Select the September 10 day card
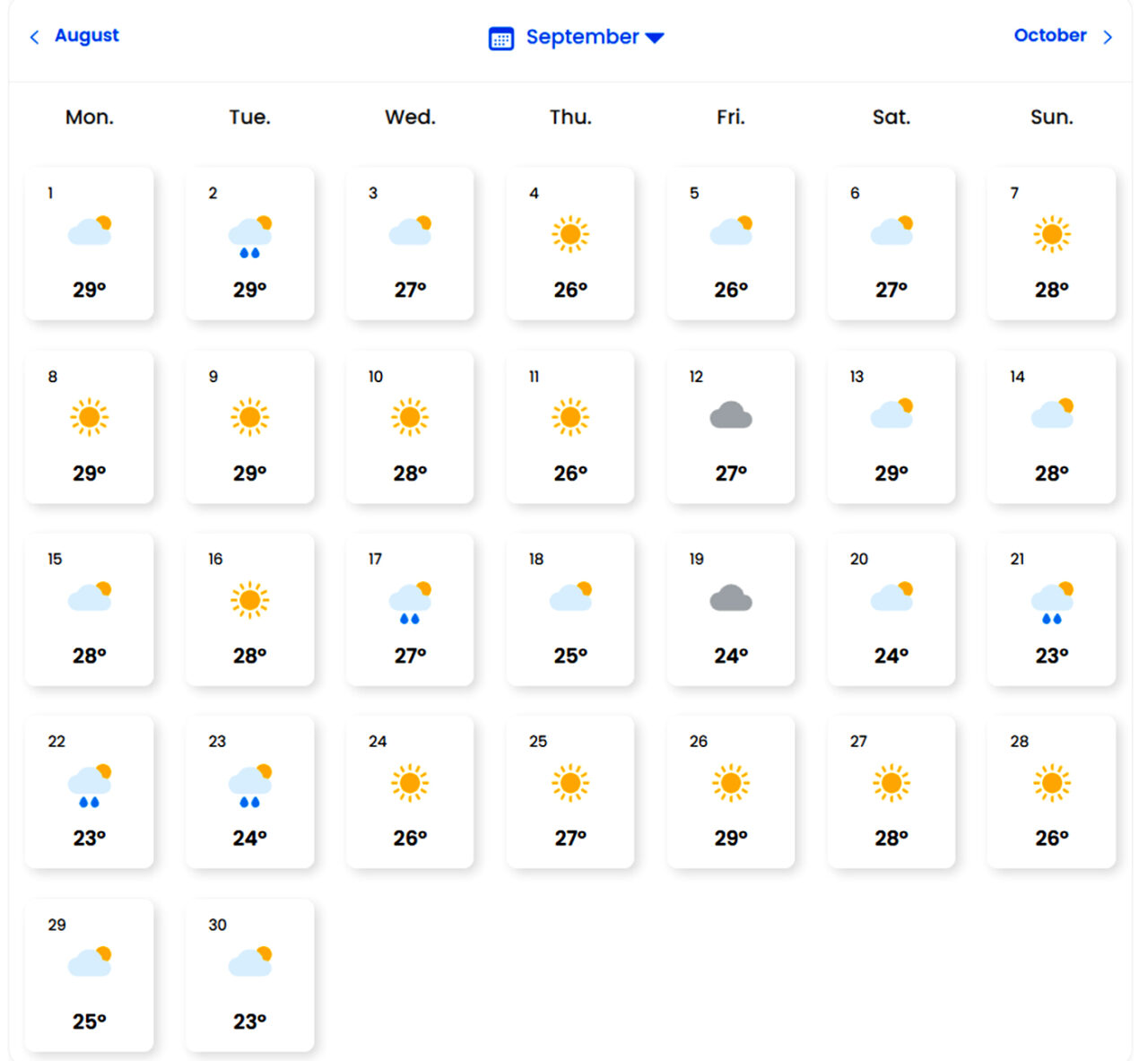Viewport: 1148px width, 1061px height. tap(410, 427)
